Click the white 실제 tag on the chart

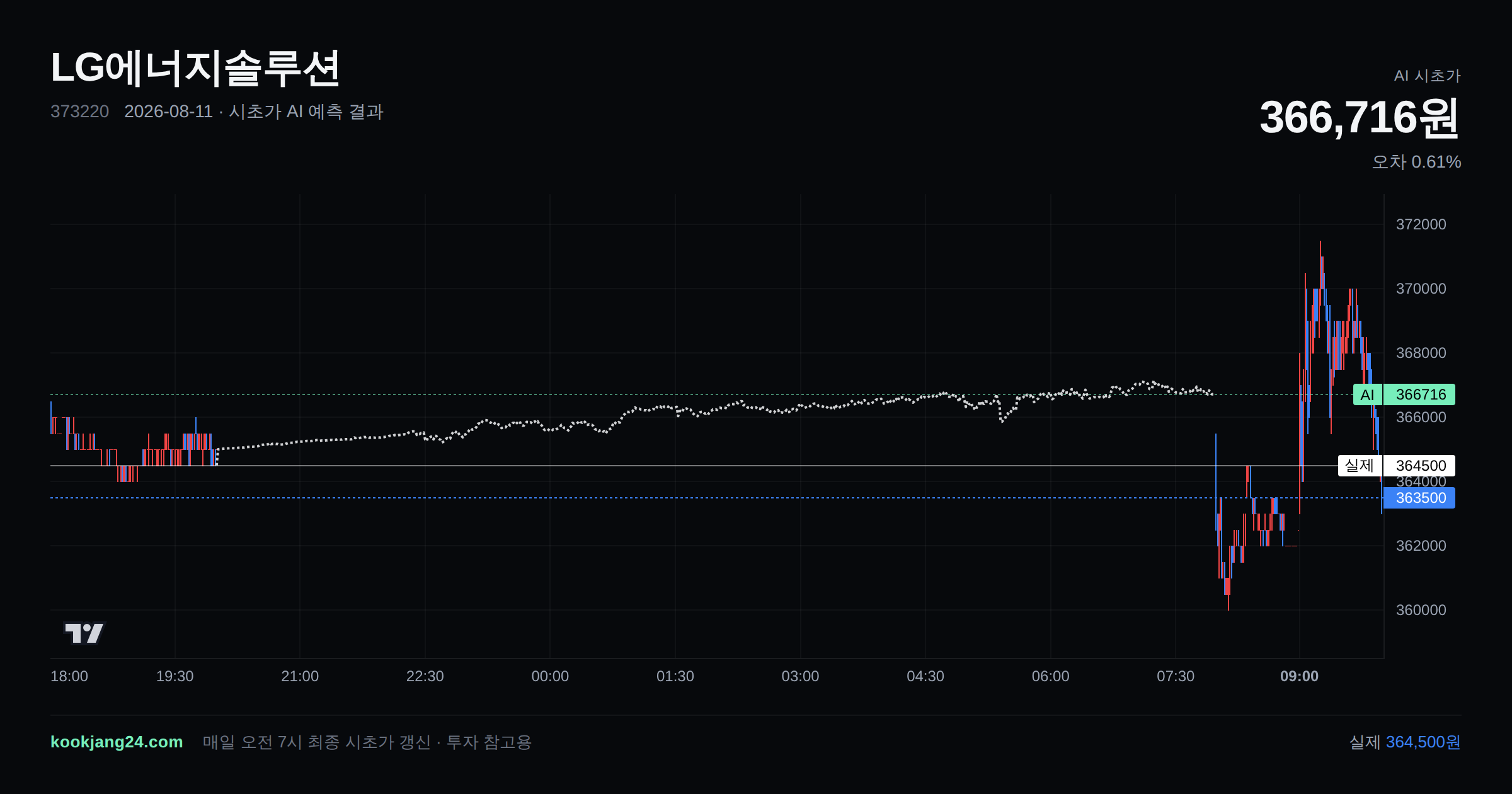click(1360, 466)
